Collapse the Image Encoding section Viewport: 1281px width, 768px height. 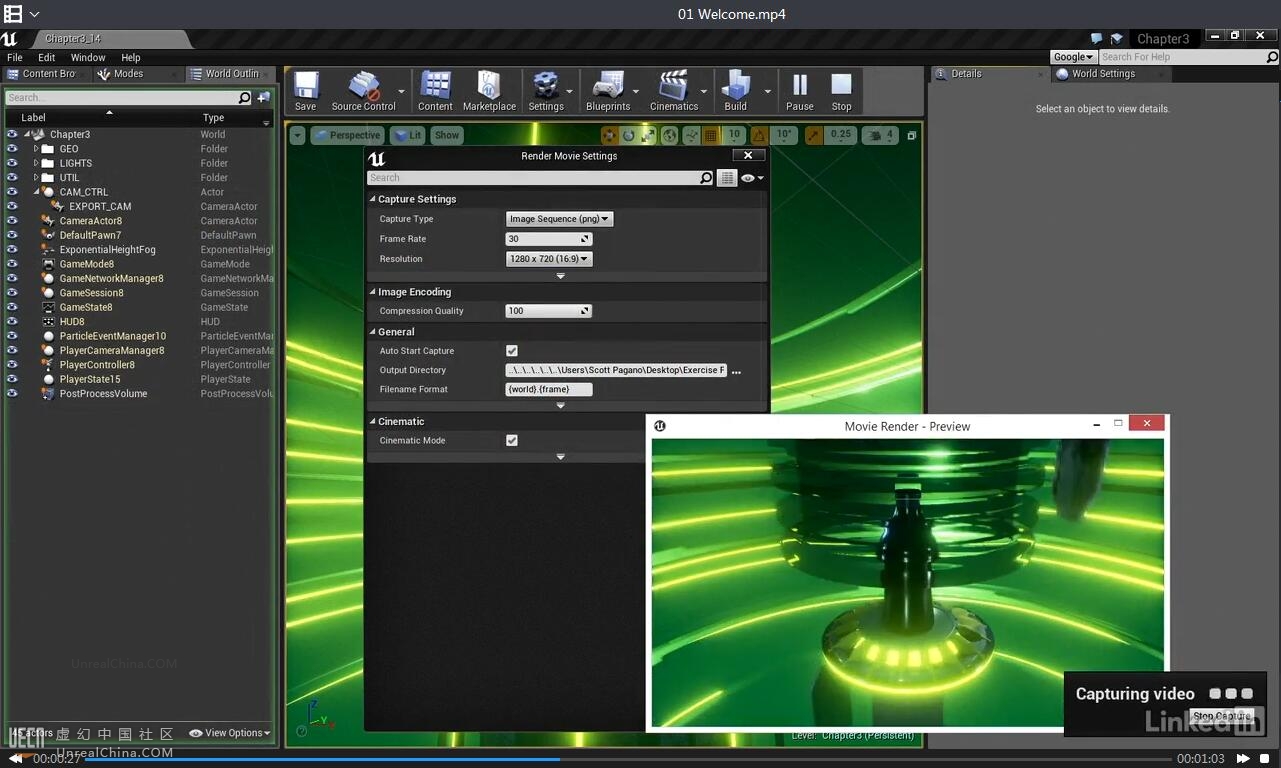373,292
